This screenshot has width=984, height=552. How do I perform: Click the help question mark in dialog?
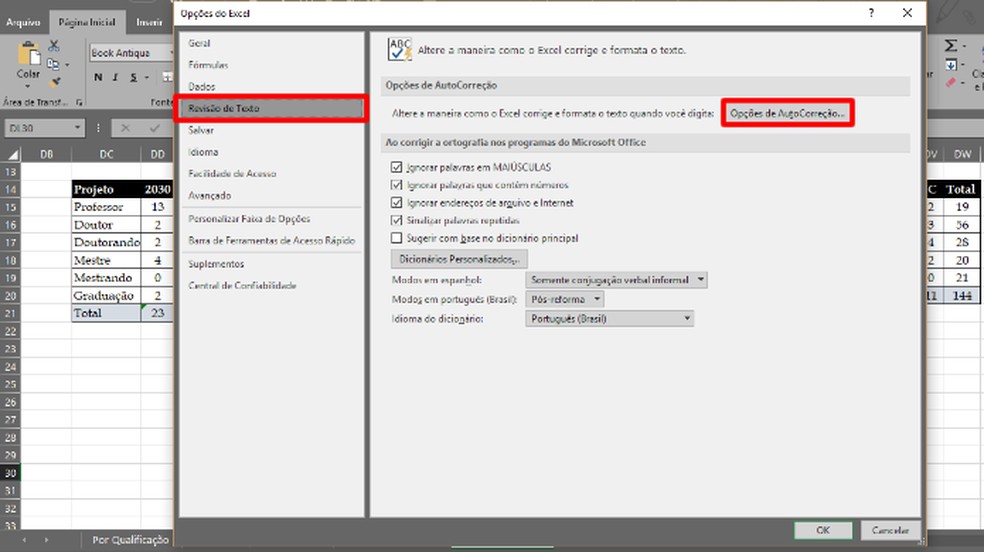[x=871, y=13]
